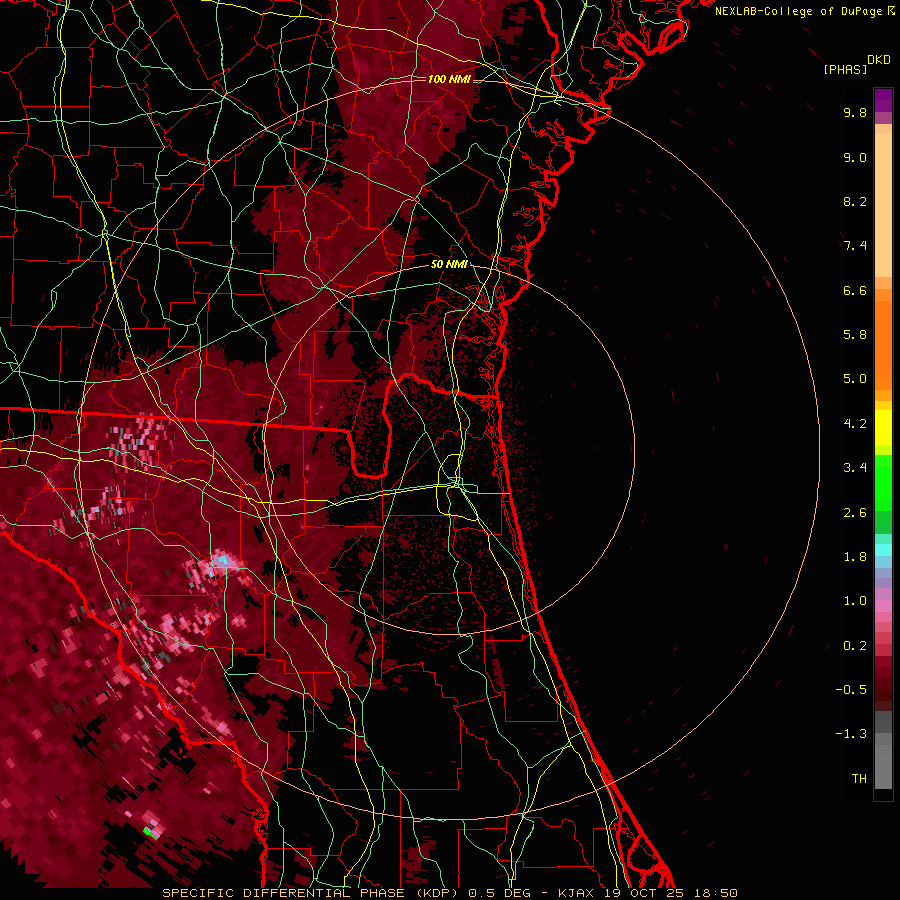
Task: Click the NEXLAB-College of DuPage label
Action: coord(798,11)
